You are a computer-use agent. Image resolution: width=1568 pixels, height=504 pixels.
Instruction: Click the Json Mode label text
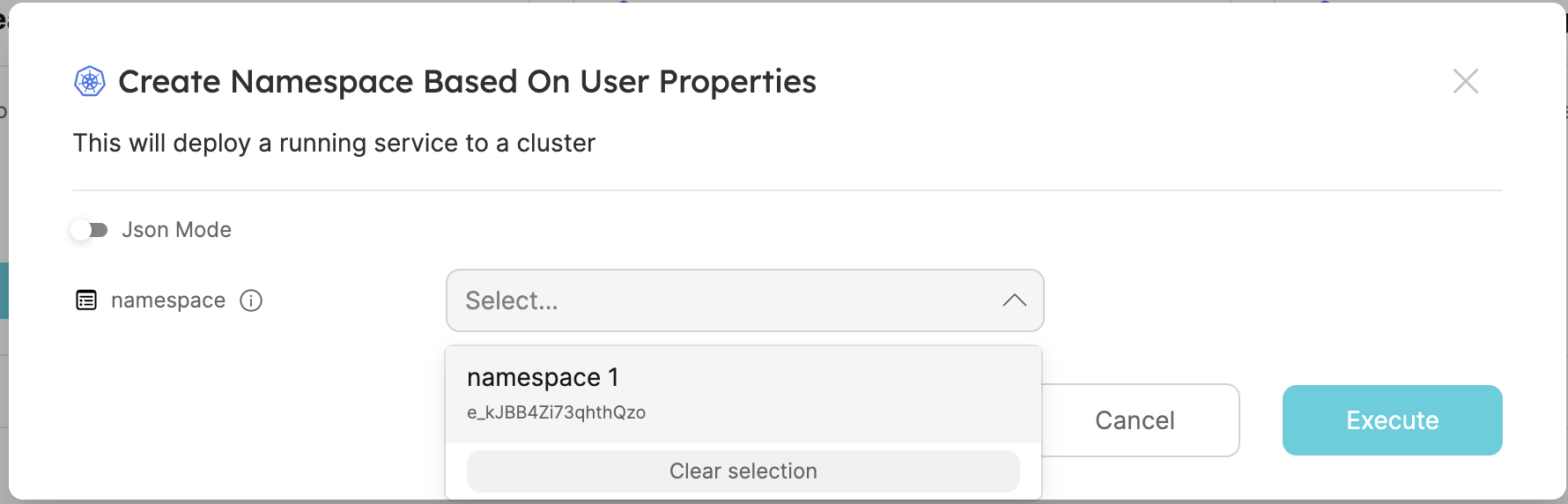(176, 230)
